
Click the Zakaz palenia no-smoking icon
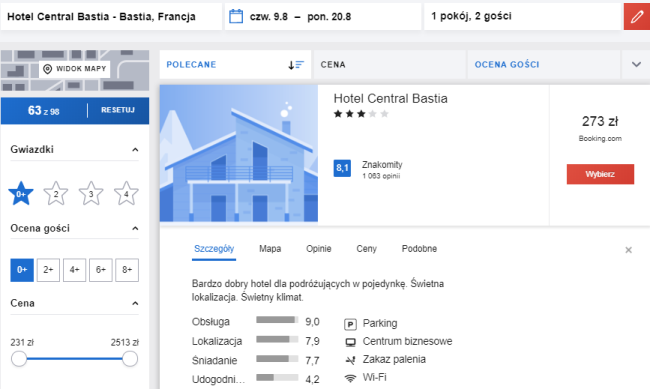350,360
